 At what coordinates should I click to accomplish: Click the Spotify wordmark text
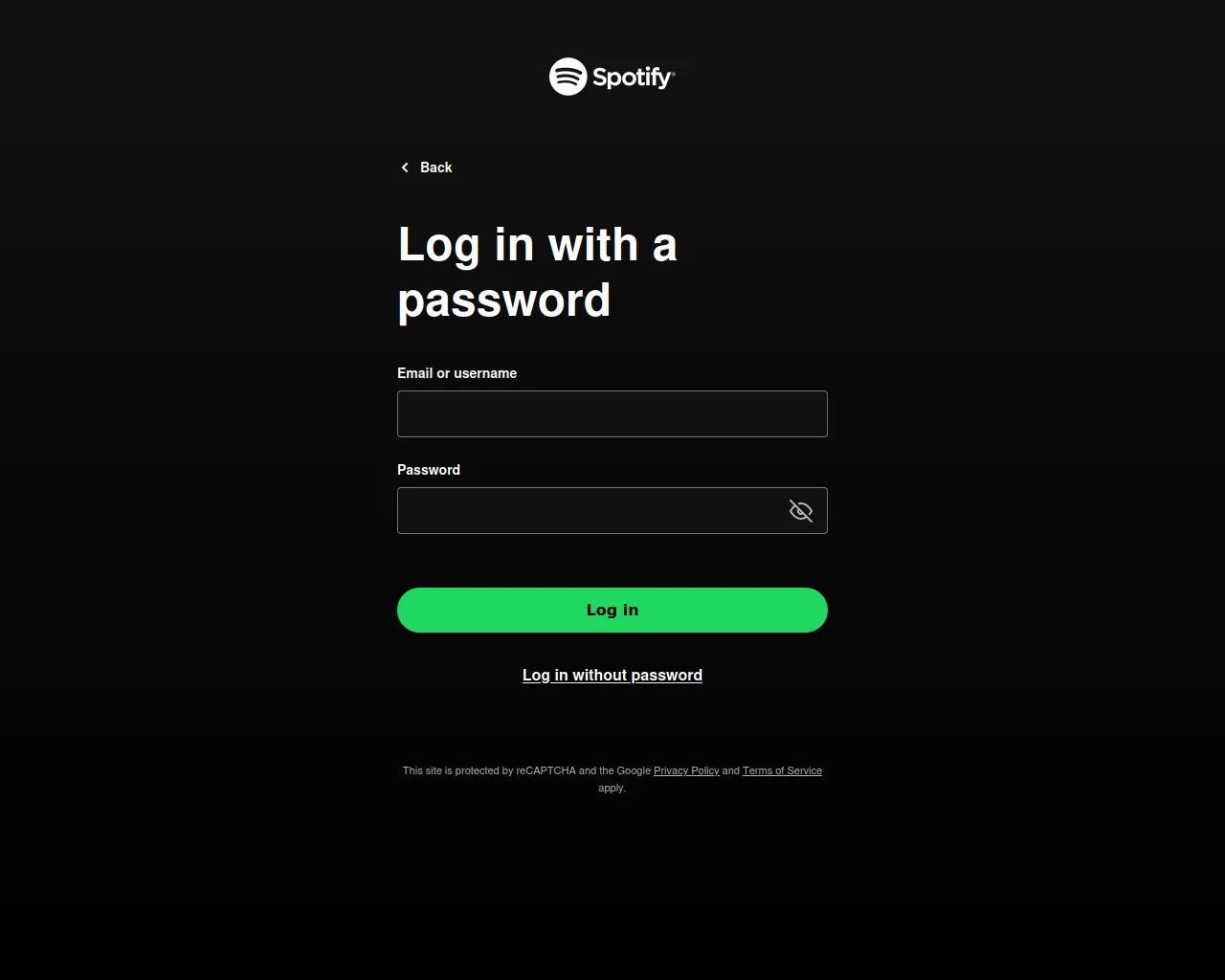pos(633,78)
